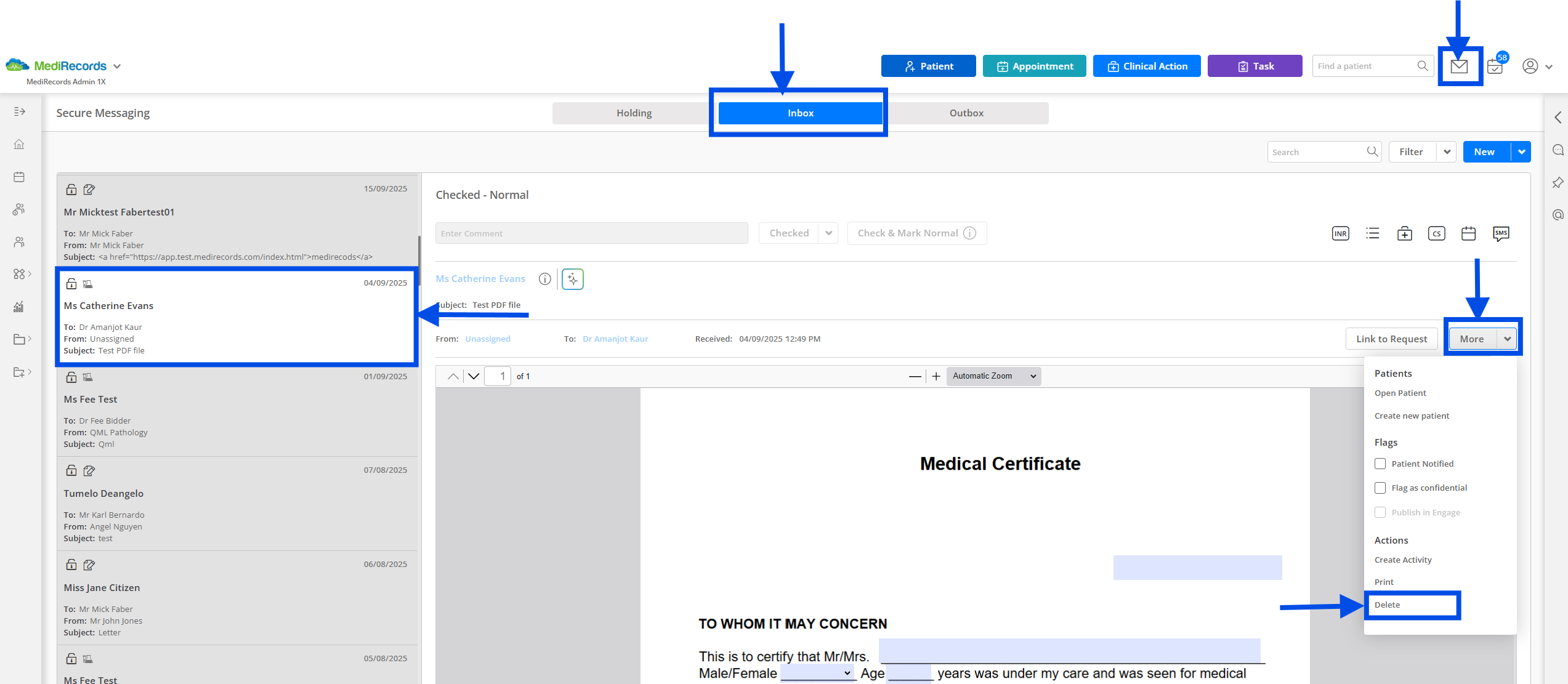Open the user account profile icon
The height and width of the screenshot is (684, 1568).
pos(1530,66)
